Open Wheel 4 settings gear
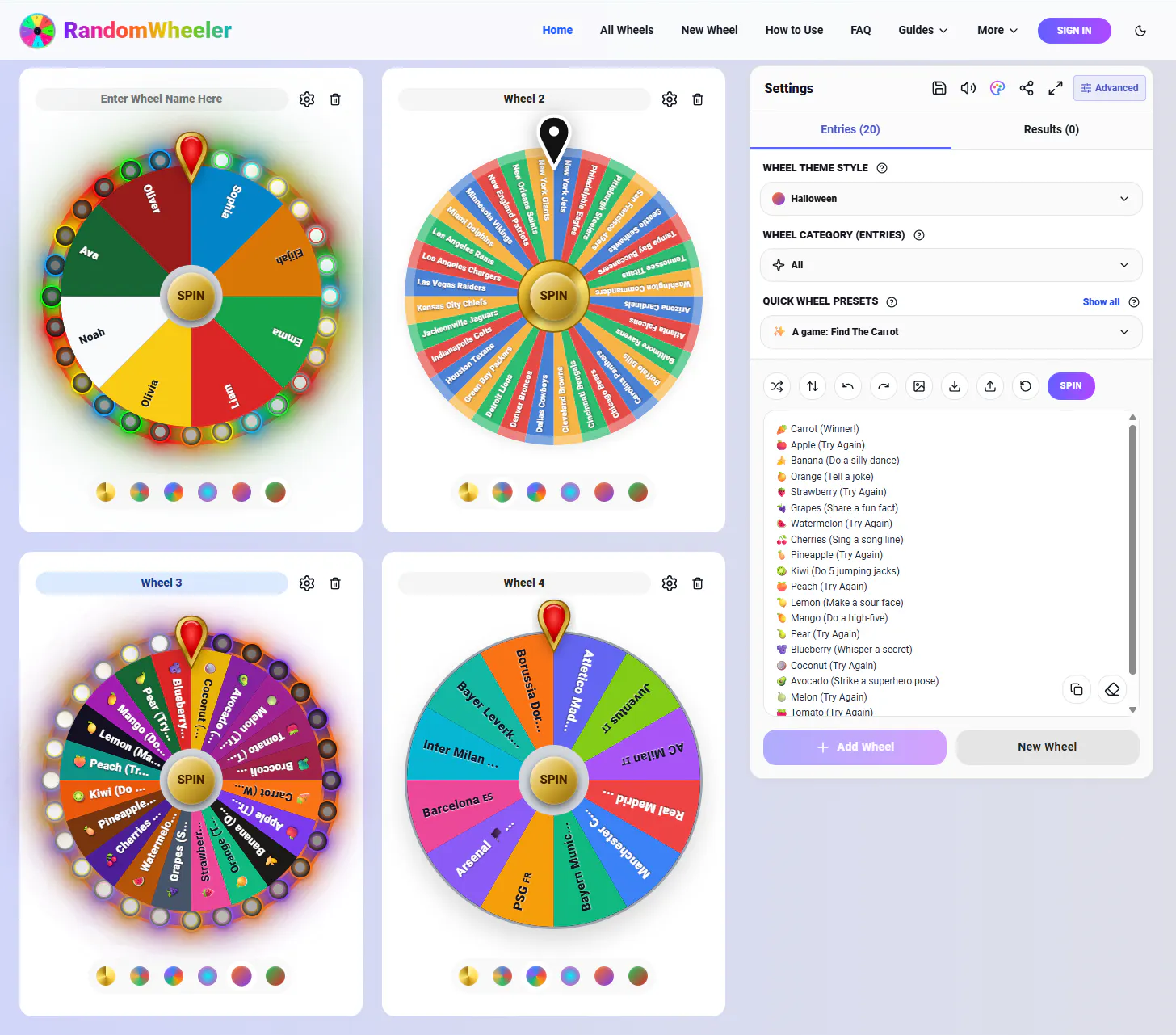 point(670,583)
